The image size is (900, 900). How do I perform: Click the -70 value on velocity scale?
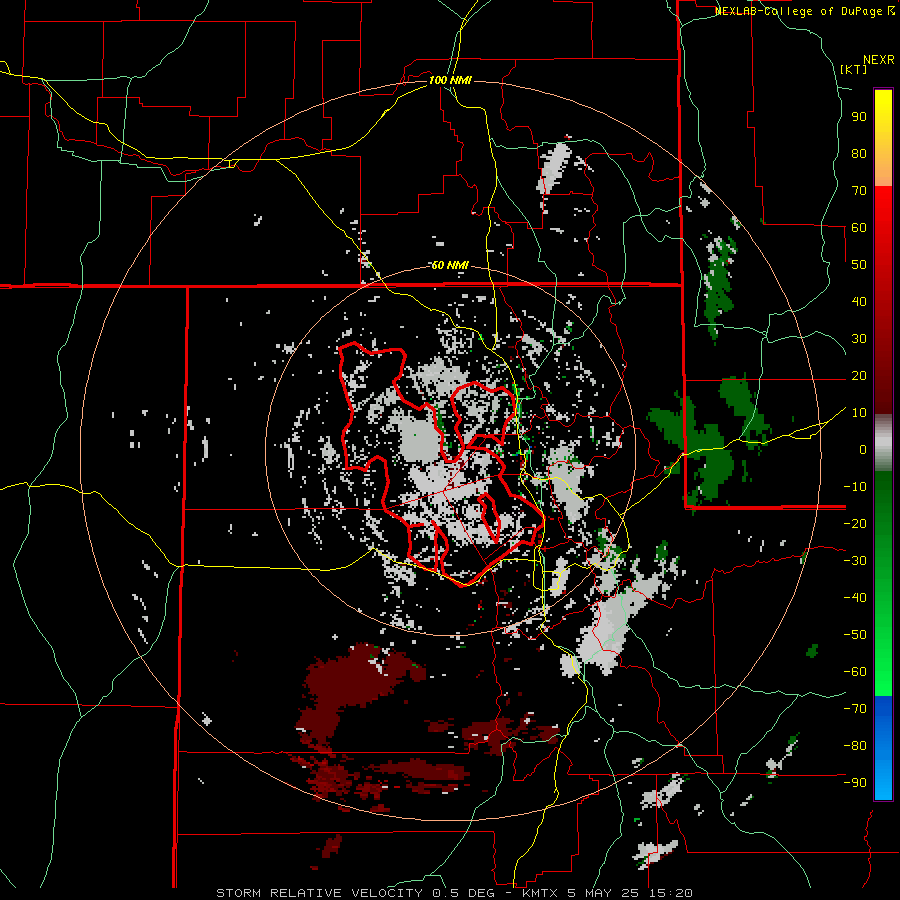point(855,709)
